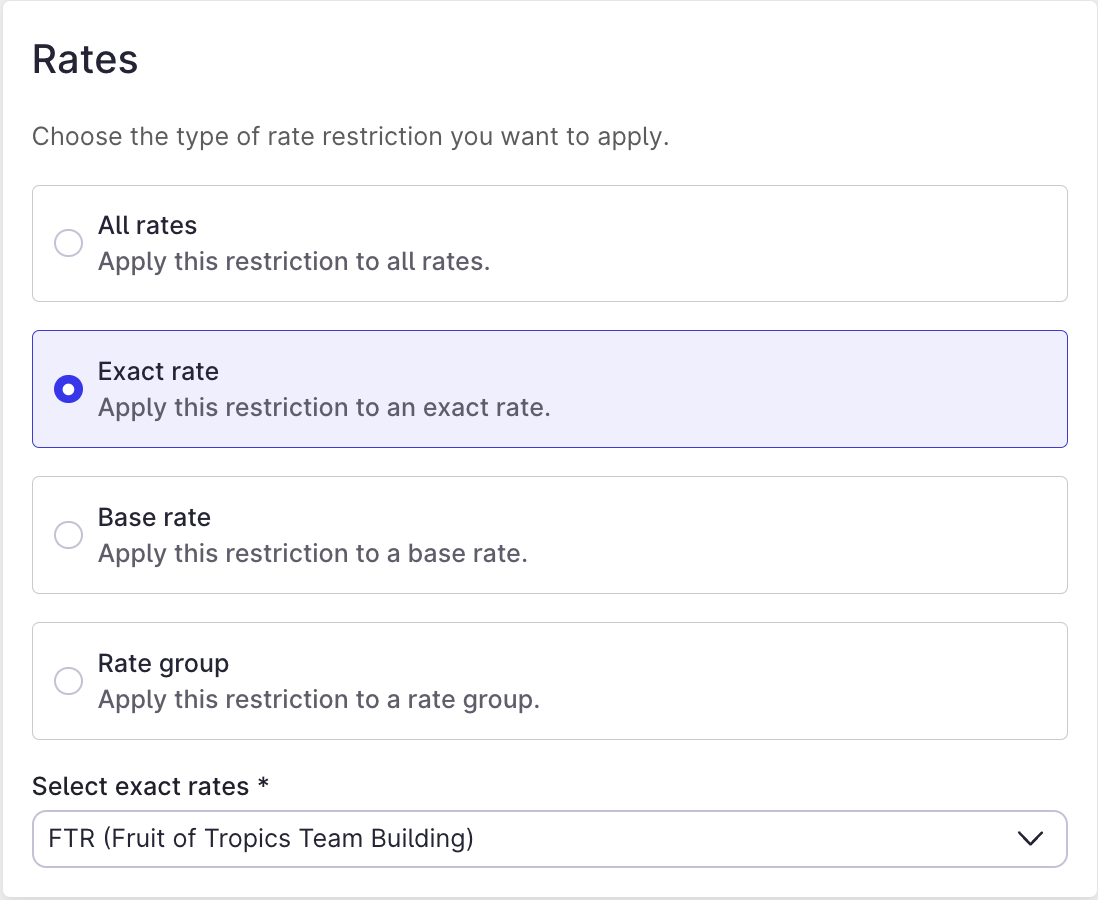Click the selected Exact rate radio circle
This screenshot has width=1098, height=900.
[69, 389]
